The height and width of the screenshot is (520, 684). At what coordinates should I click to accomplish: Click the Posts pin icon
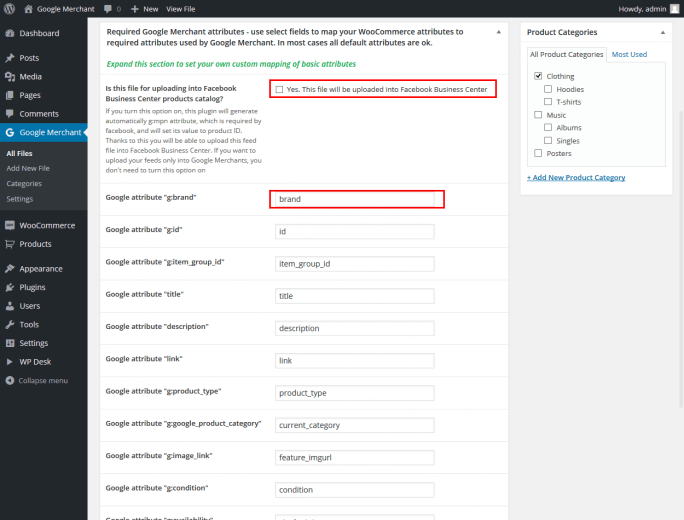10,58
